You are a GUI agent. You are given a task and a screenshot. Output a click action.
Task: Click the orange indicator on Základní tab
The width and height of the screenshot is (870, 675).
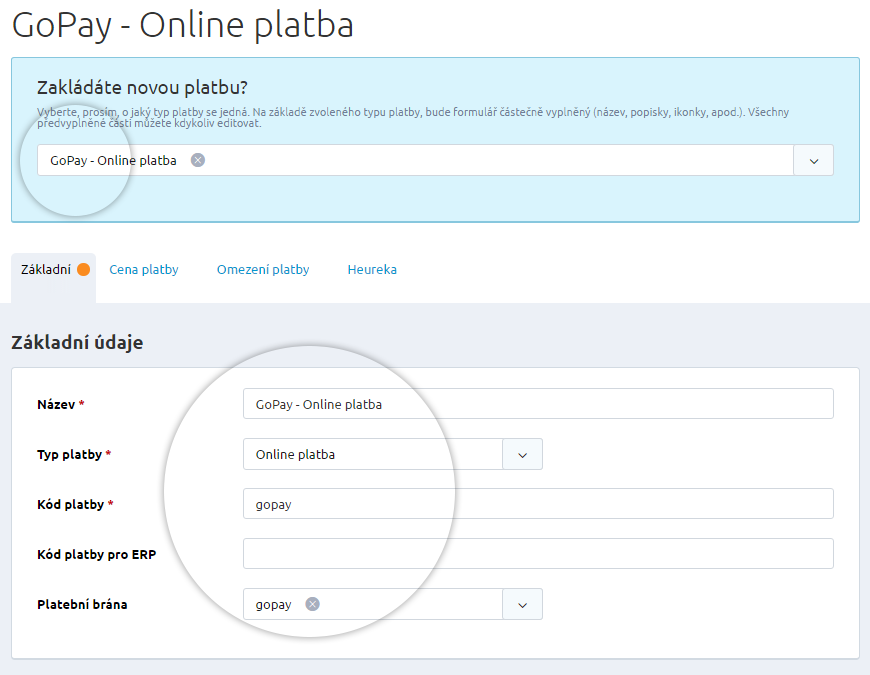pyautogui.click(x=83, y=270)
